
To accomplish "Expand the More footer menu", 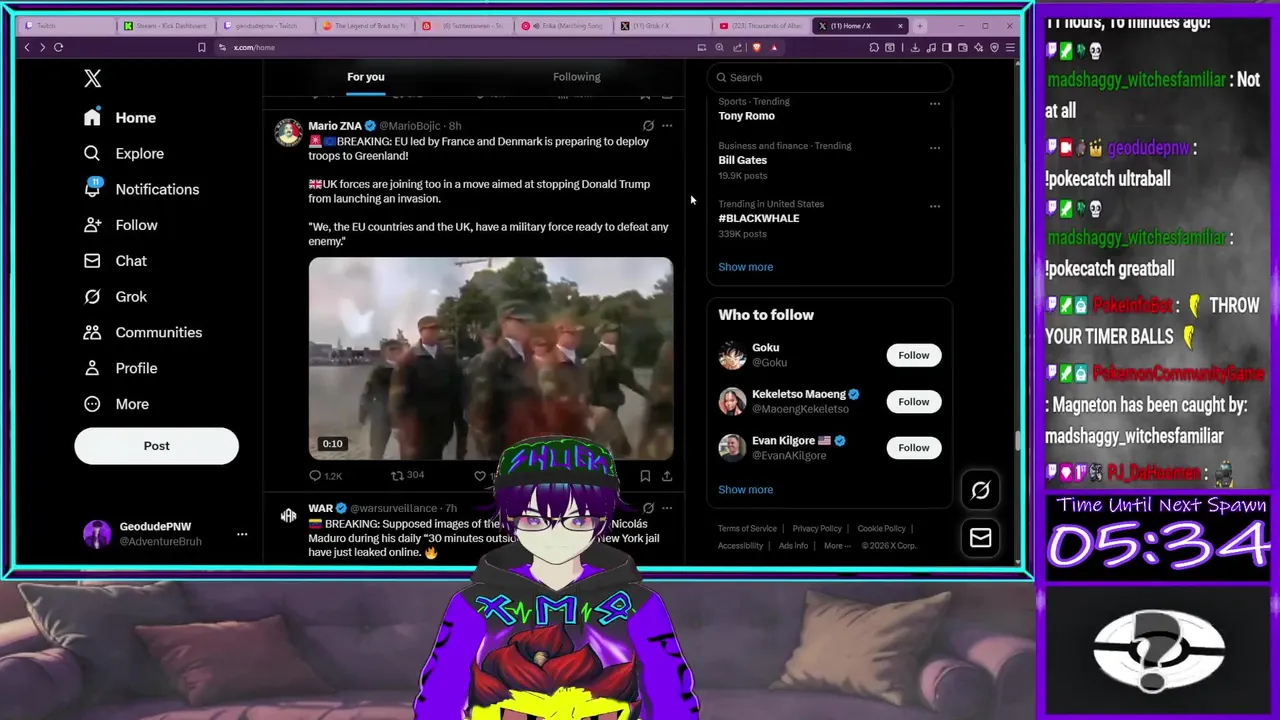I will coord(836,546).
